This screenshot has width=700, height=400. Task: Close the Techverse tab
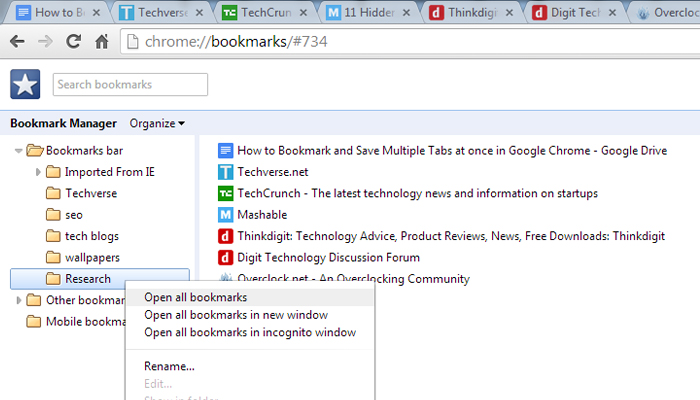pyautogui.click(x=200, y=13)
